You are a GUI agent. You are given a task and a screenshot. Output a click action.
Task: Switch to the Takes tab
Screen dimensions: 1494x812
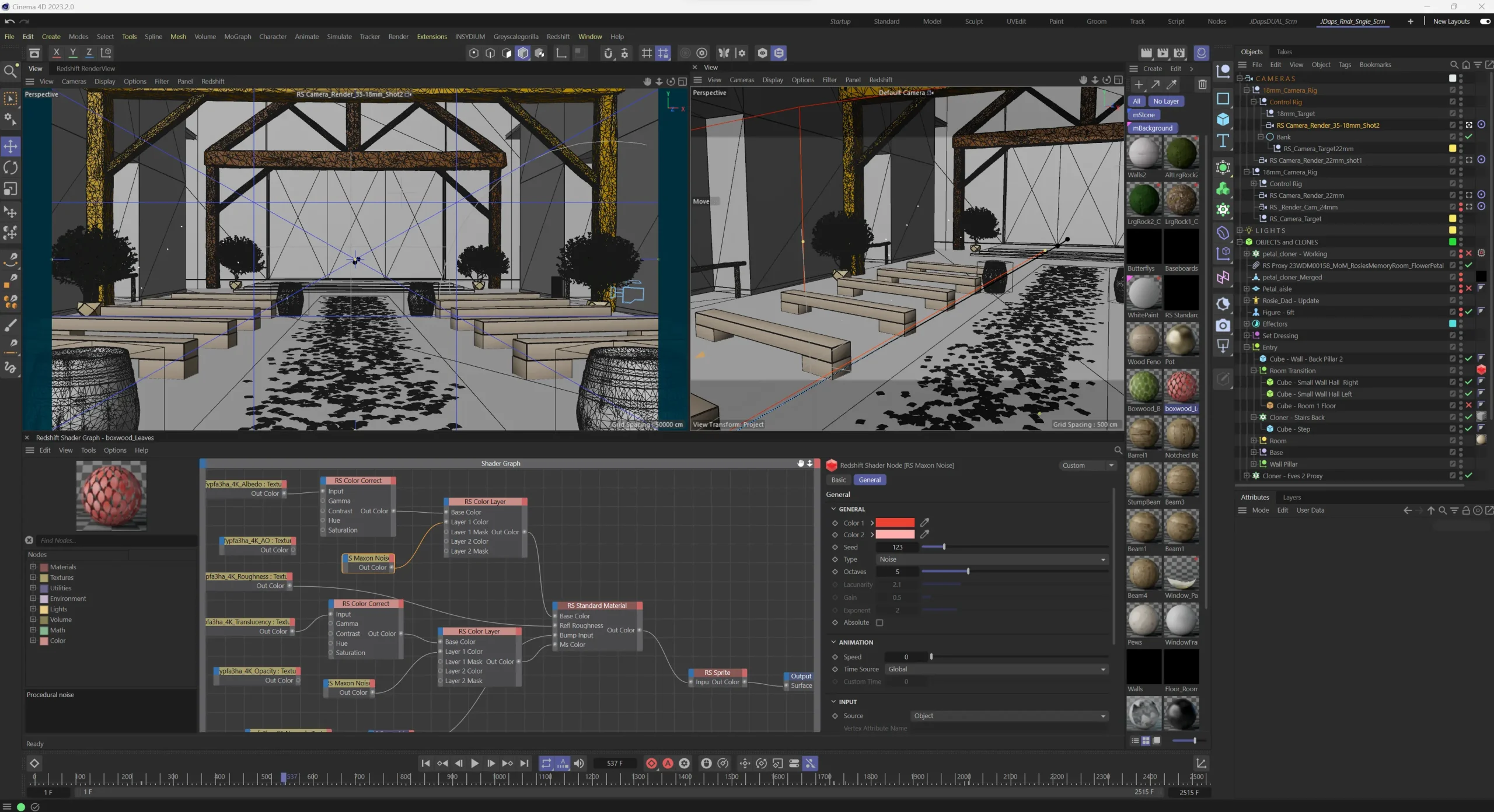point(1284,52)
